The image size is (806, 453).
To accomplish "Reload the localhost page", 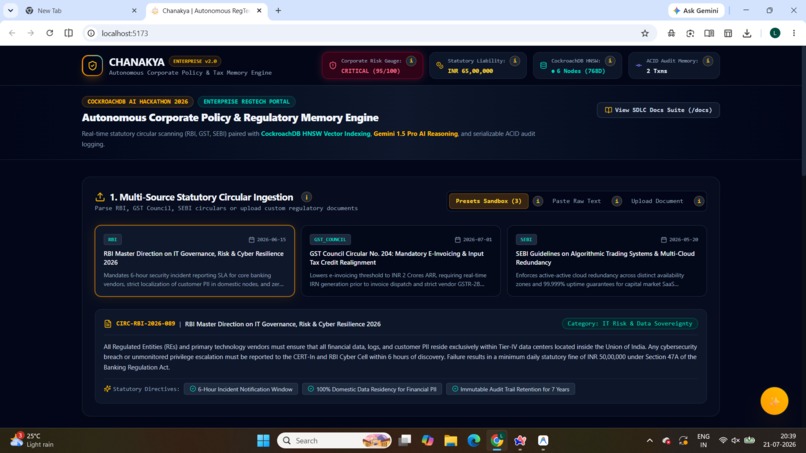I will pos(49,33).
